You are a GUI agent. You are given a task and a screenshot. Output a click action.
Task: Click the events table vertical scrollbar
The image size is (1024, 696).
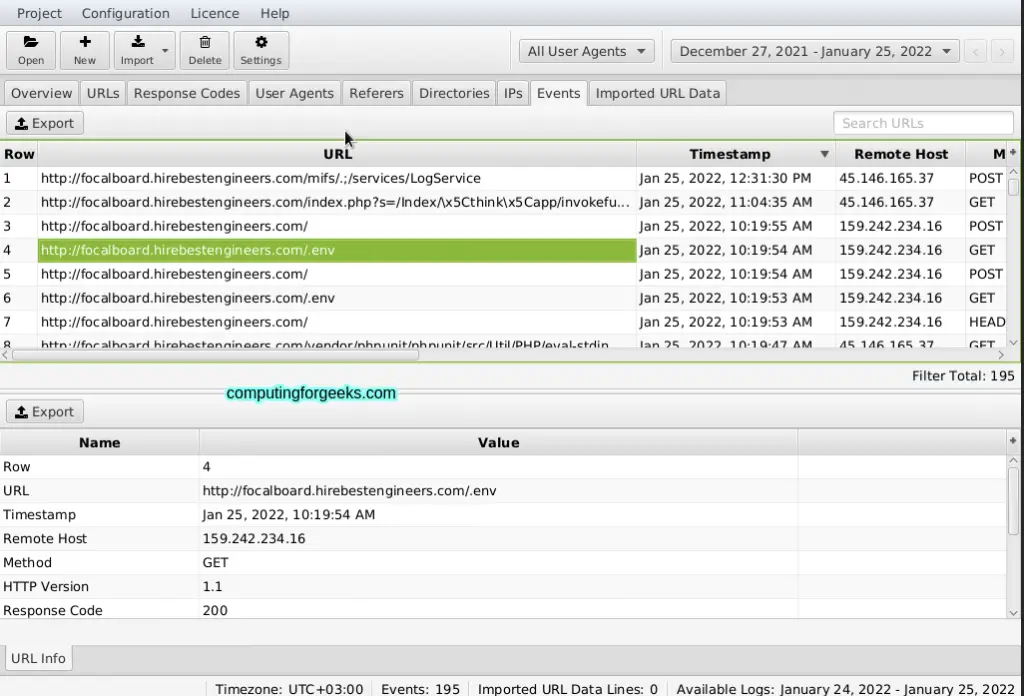(1013, 187)
